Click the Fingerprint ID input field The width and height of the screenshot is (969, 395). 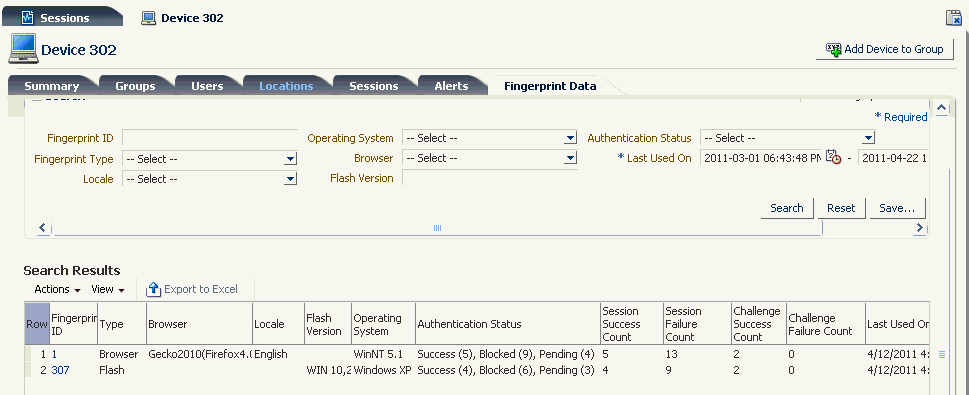pos(210,138)
